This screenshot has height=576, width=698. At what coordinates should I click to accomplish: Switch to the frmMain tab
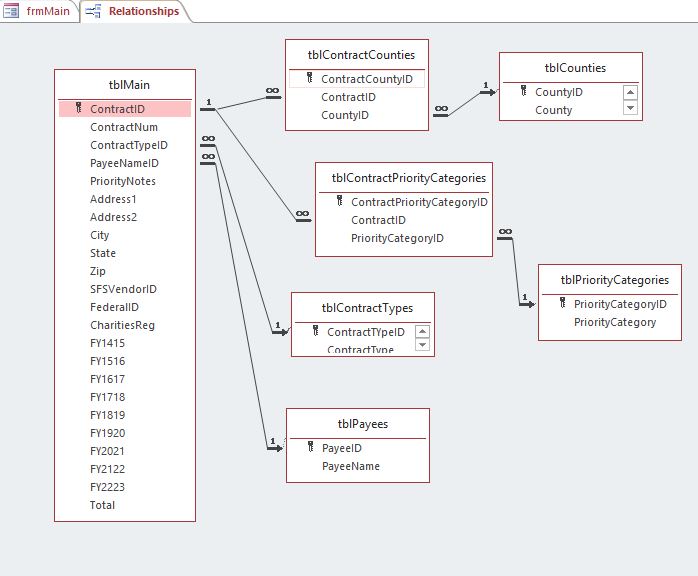pyautogui.click(x=39, y=11)
